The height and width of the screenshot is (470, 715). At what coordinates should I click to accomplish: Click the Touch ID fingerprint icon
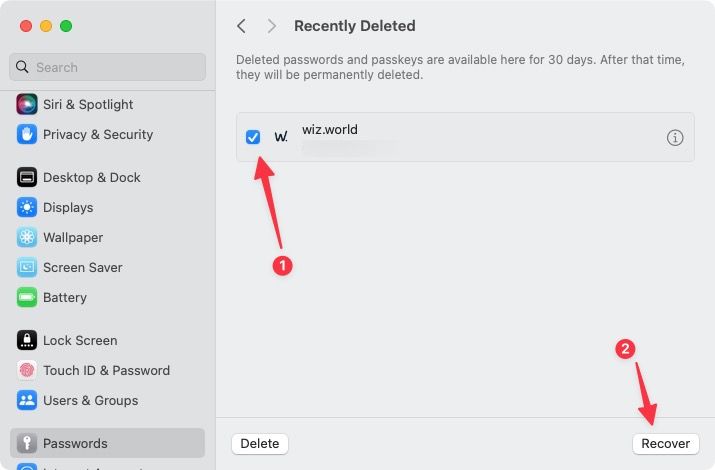pyautogui.click(x=27, y=370)
